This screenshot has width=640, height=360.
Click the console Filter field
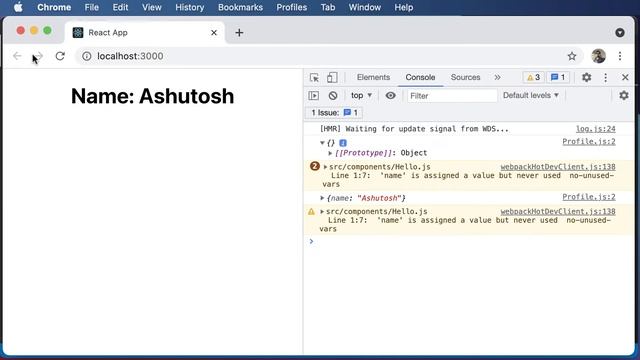coord(452,96)
